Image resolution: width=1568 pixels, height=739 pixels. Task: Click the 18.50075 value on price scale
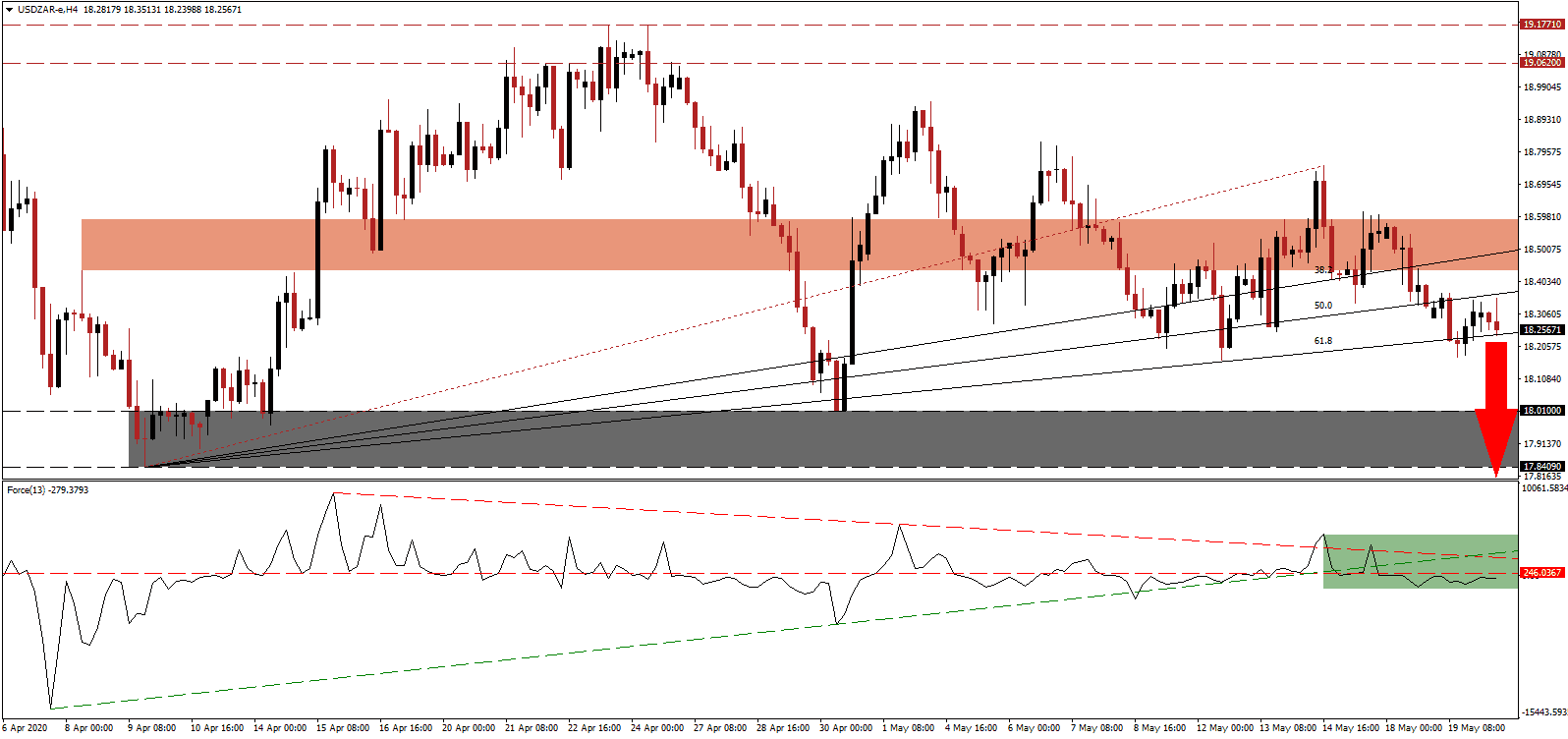1541,250
